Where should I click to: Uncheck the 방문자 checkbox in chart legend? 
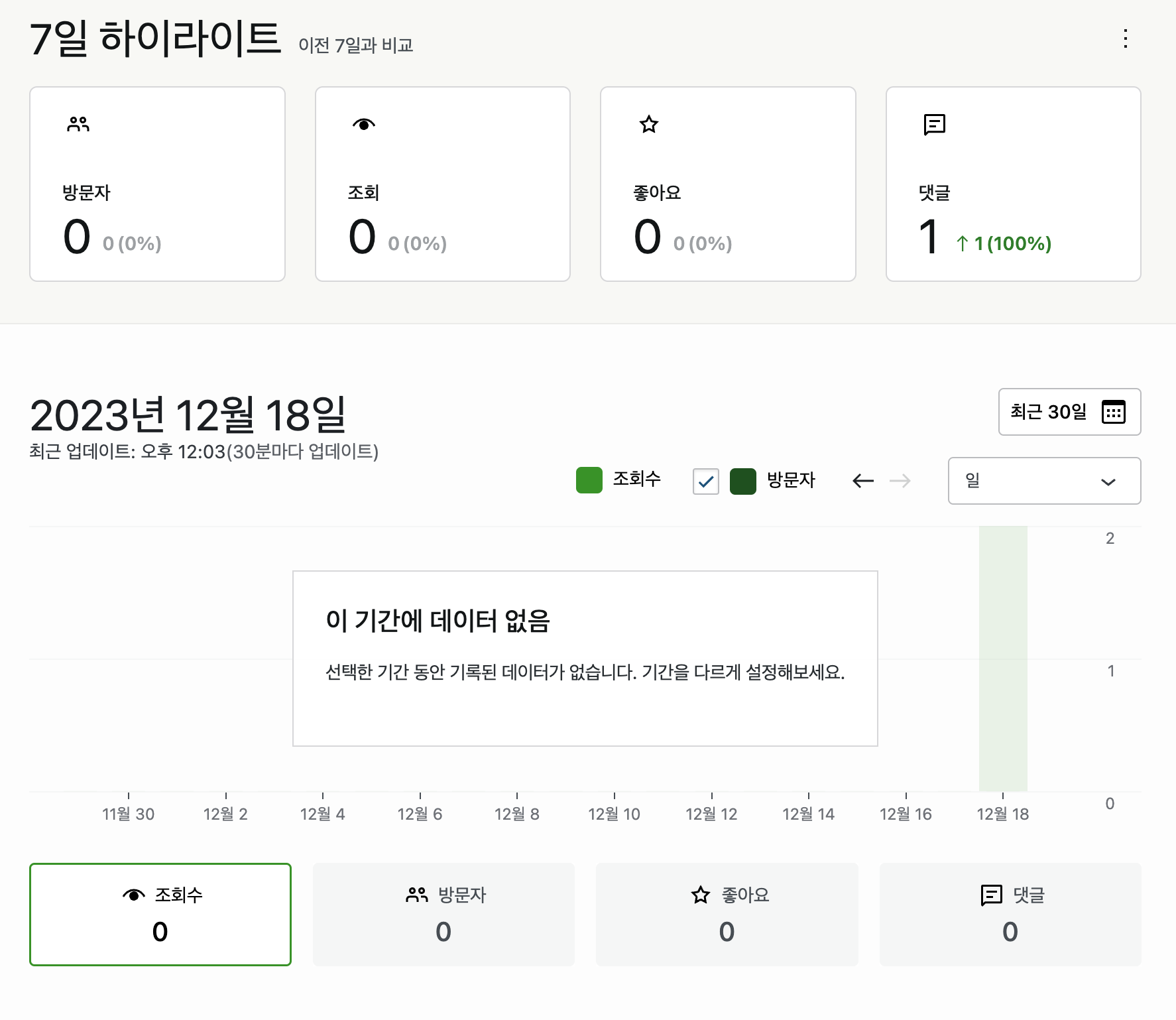tap(705, 481)
